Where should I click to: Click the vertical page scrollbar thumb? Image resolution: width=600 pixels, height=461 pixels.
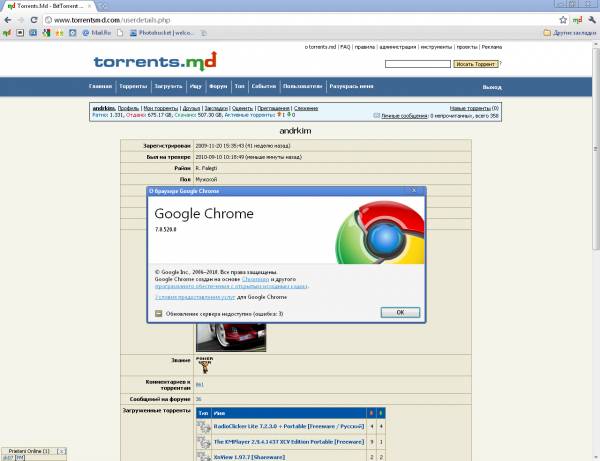(595, 149)
